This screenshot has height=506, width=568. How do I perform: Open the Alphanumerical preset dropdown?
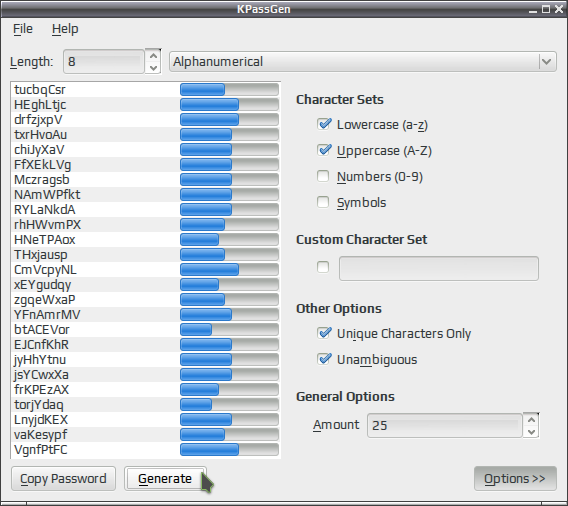(x=363, y=62)
